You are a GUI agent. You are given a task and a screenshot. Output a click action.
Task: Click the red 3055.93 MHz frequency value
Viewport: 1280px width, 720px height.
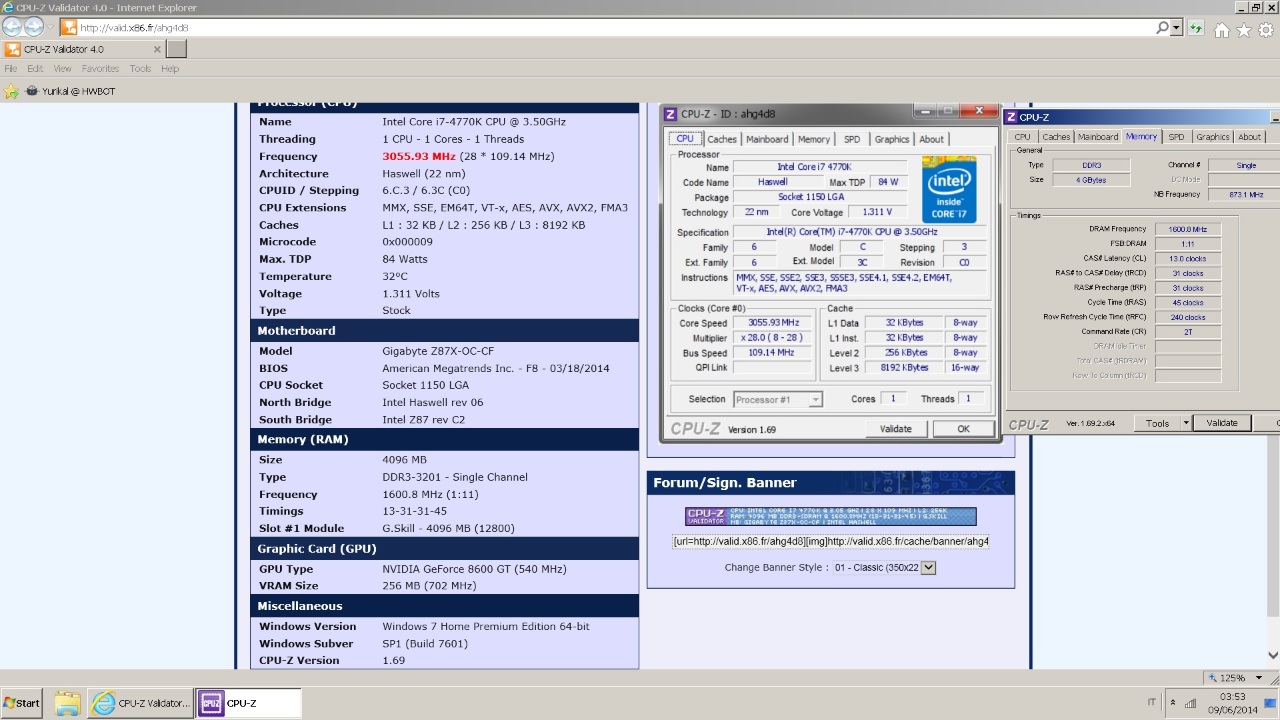tap(419, 156)
